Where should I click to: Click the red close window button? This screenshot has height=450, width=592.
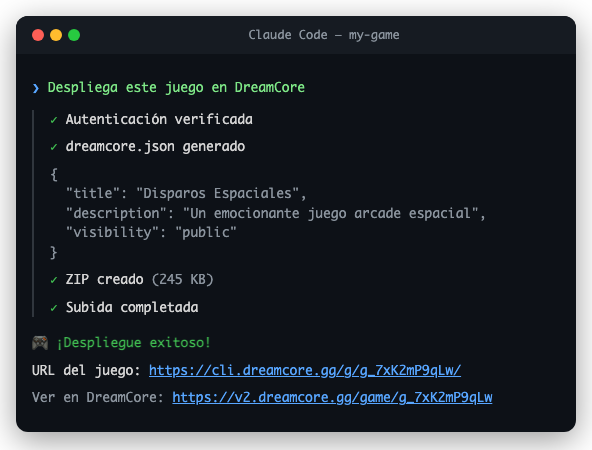pos(38,35)
